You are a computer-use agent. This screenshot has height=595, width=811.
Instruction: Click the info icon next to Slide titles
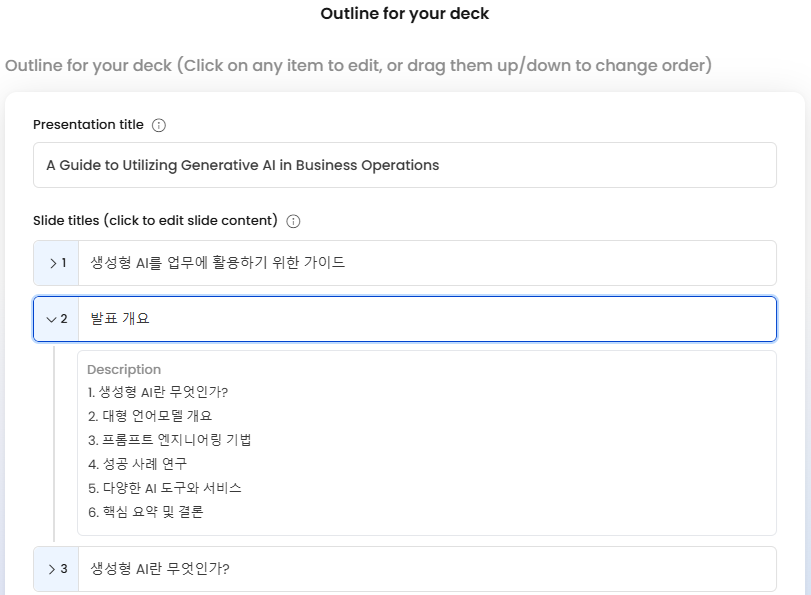click(294, 221)
